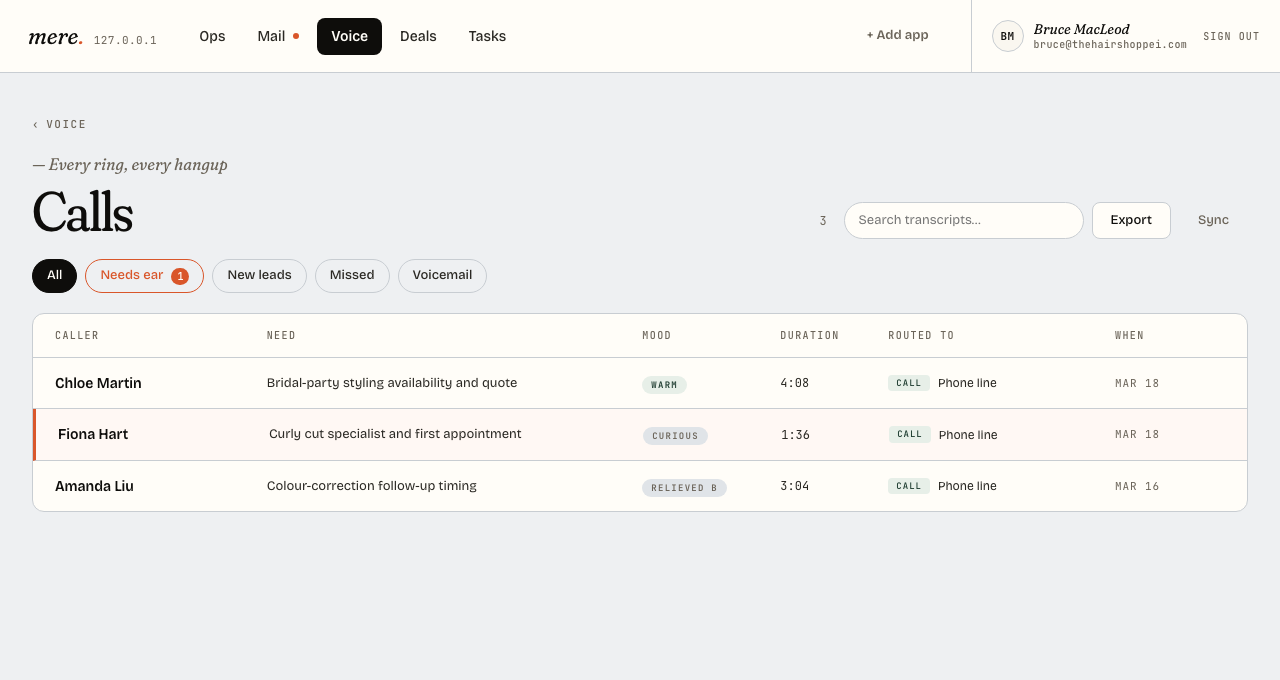Click the Sync button

click(1213, 220)
